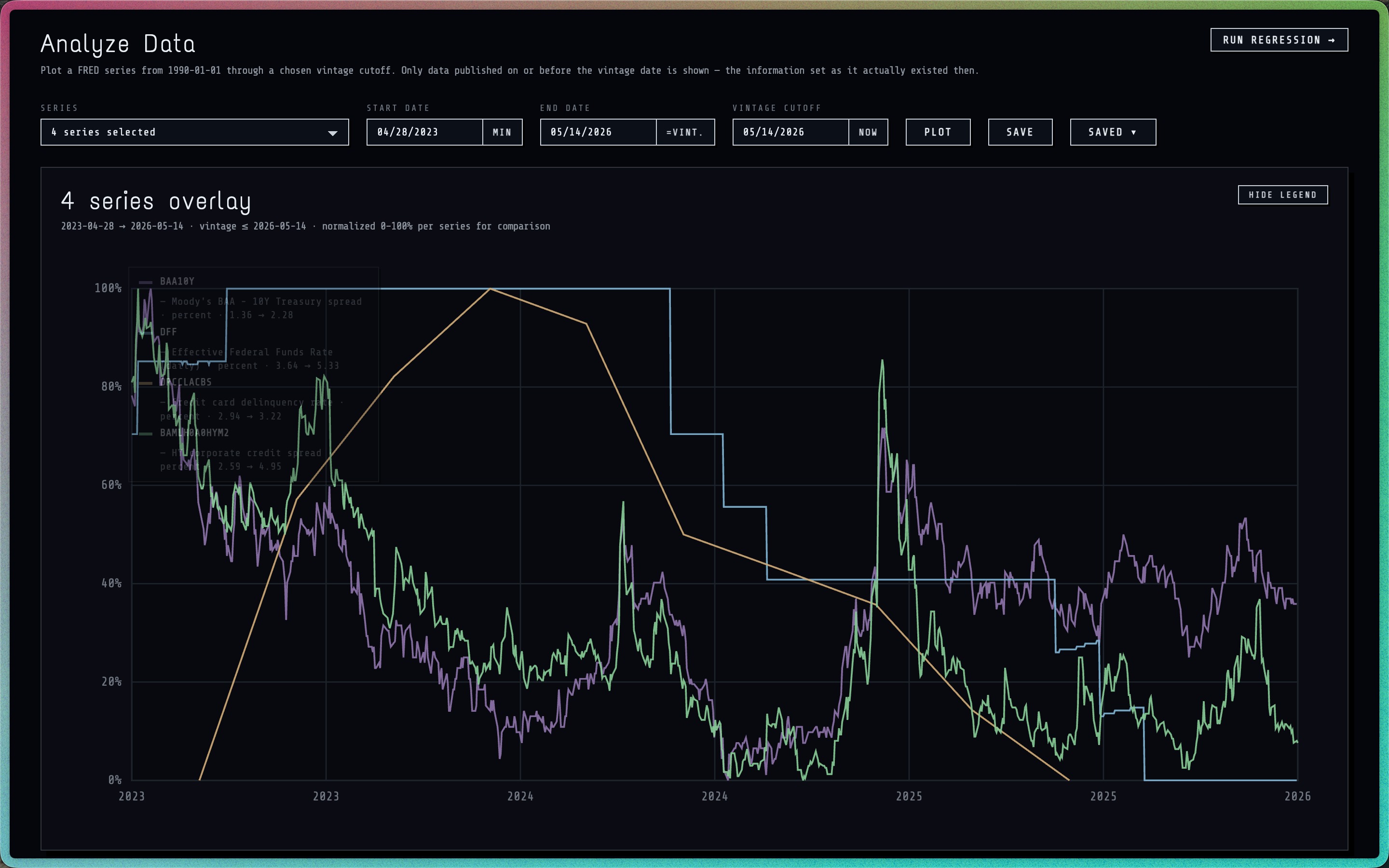Click the BAMLH0A0HYM2 legend entry
Viewport: 1389px width, 868px height.
point(194,434)
